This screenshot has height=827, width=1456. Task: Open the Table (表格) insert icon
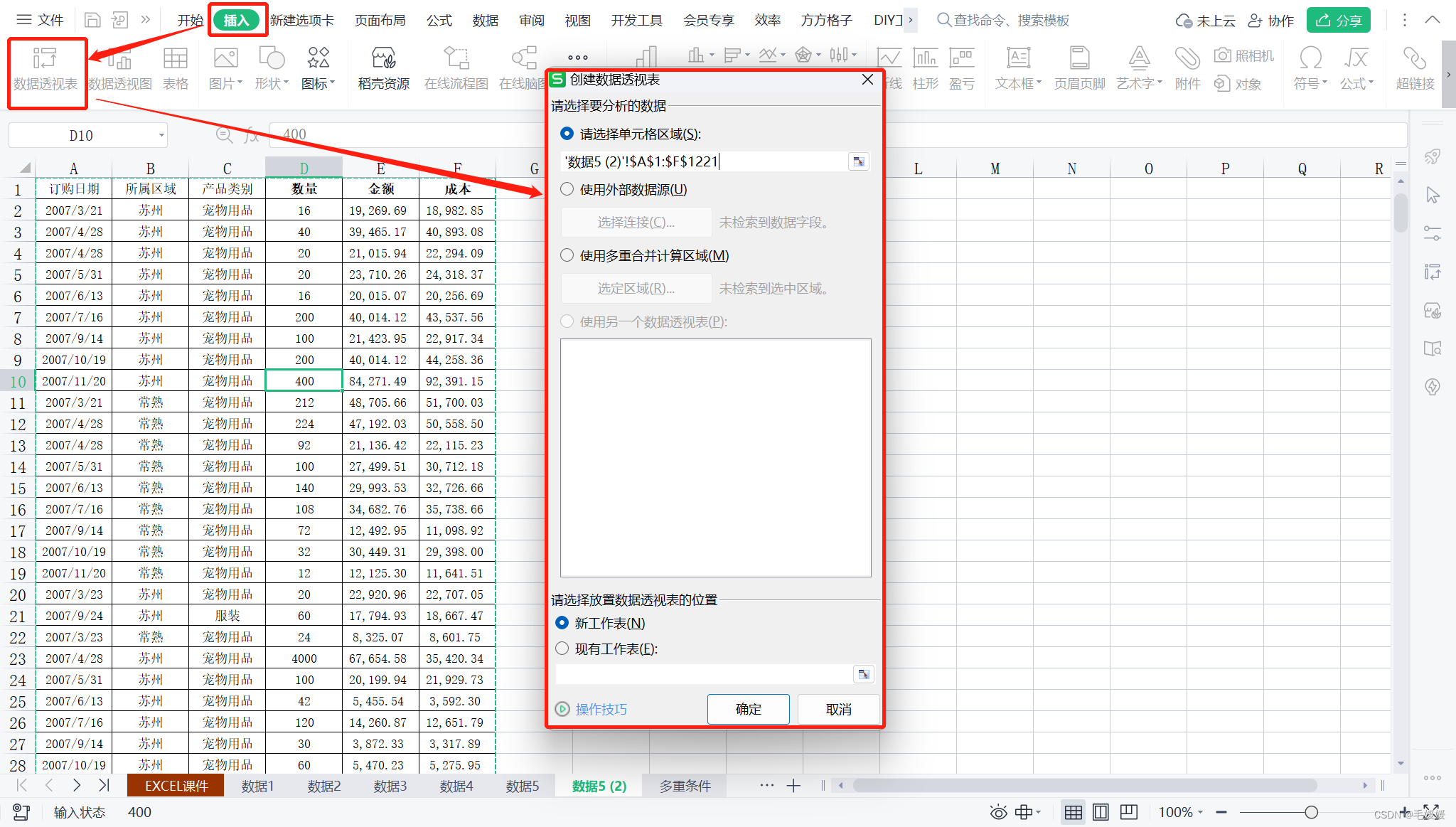(x=175, y=58)
